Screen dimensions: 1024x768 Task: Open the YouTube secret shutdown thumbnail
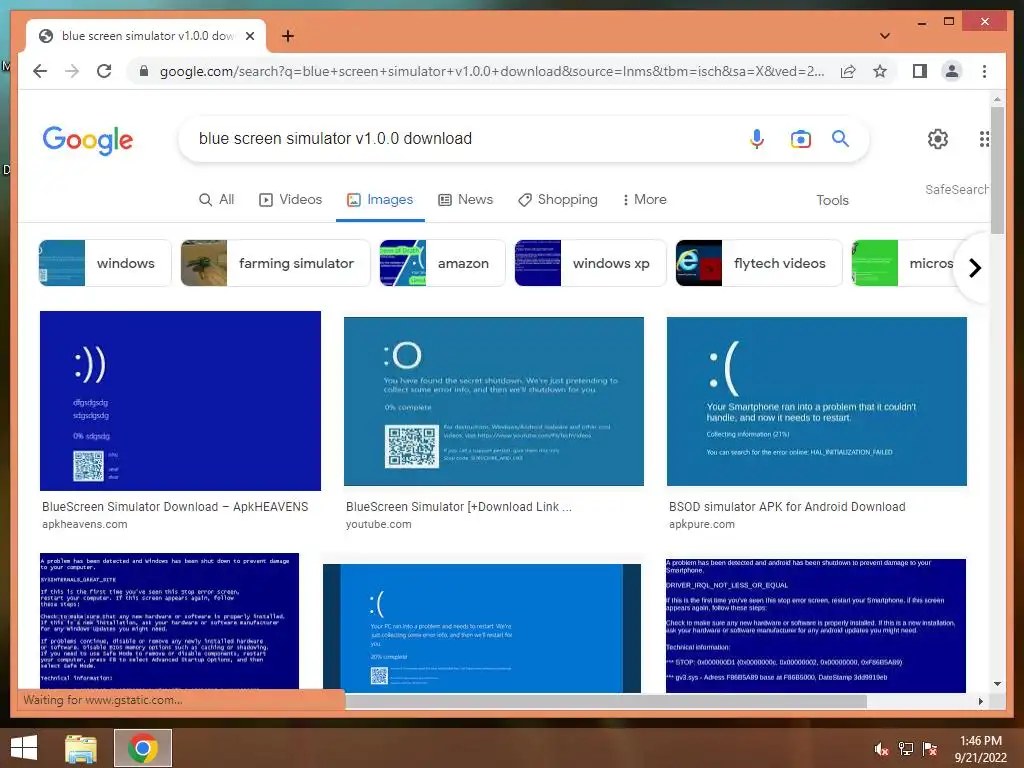click(x=494, y=402)
